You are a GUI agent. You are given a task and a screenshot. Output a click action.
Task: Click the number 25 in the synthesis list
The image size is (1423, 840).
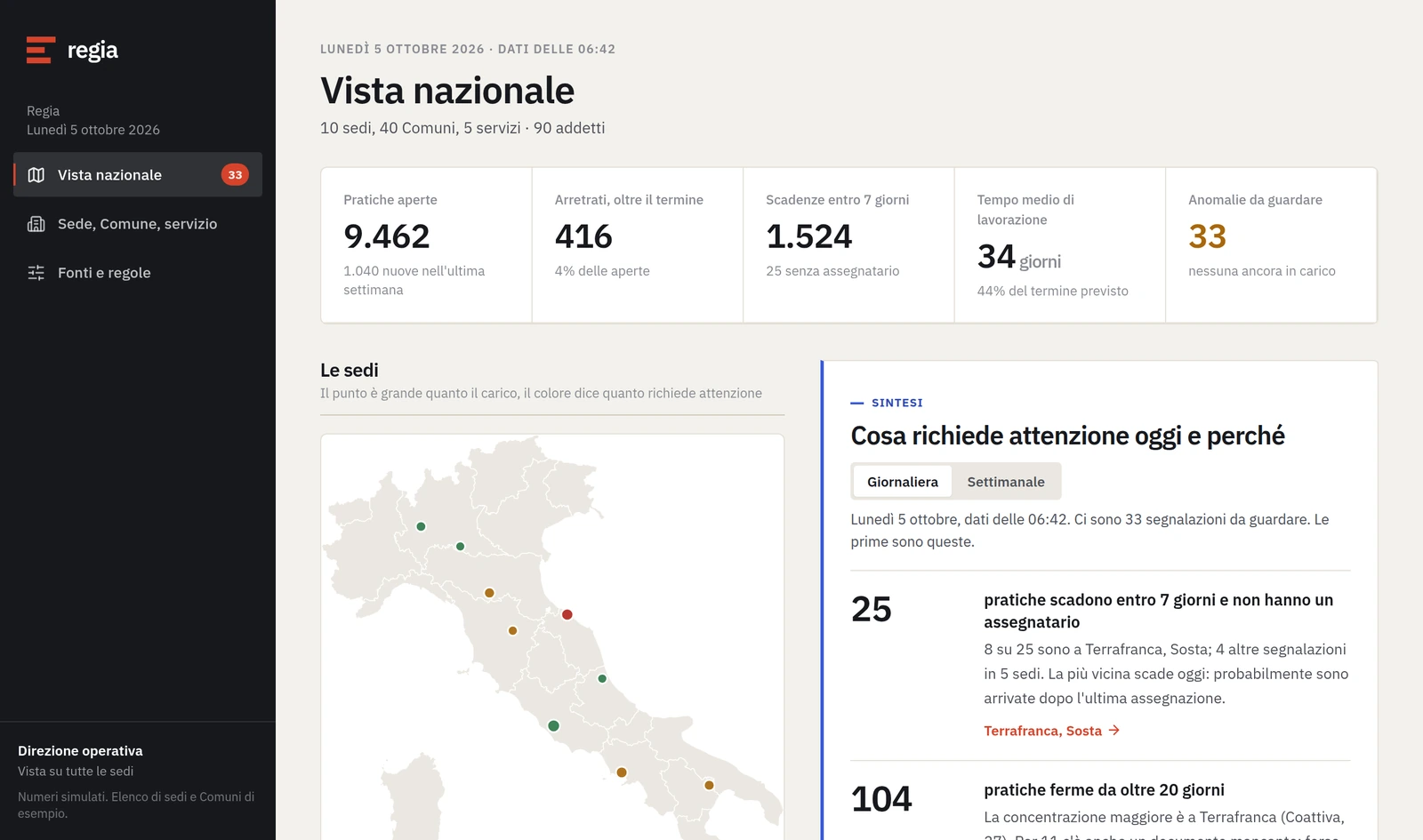click(x=872, y=610)
